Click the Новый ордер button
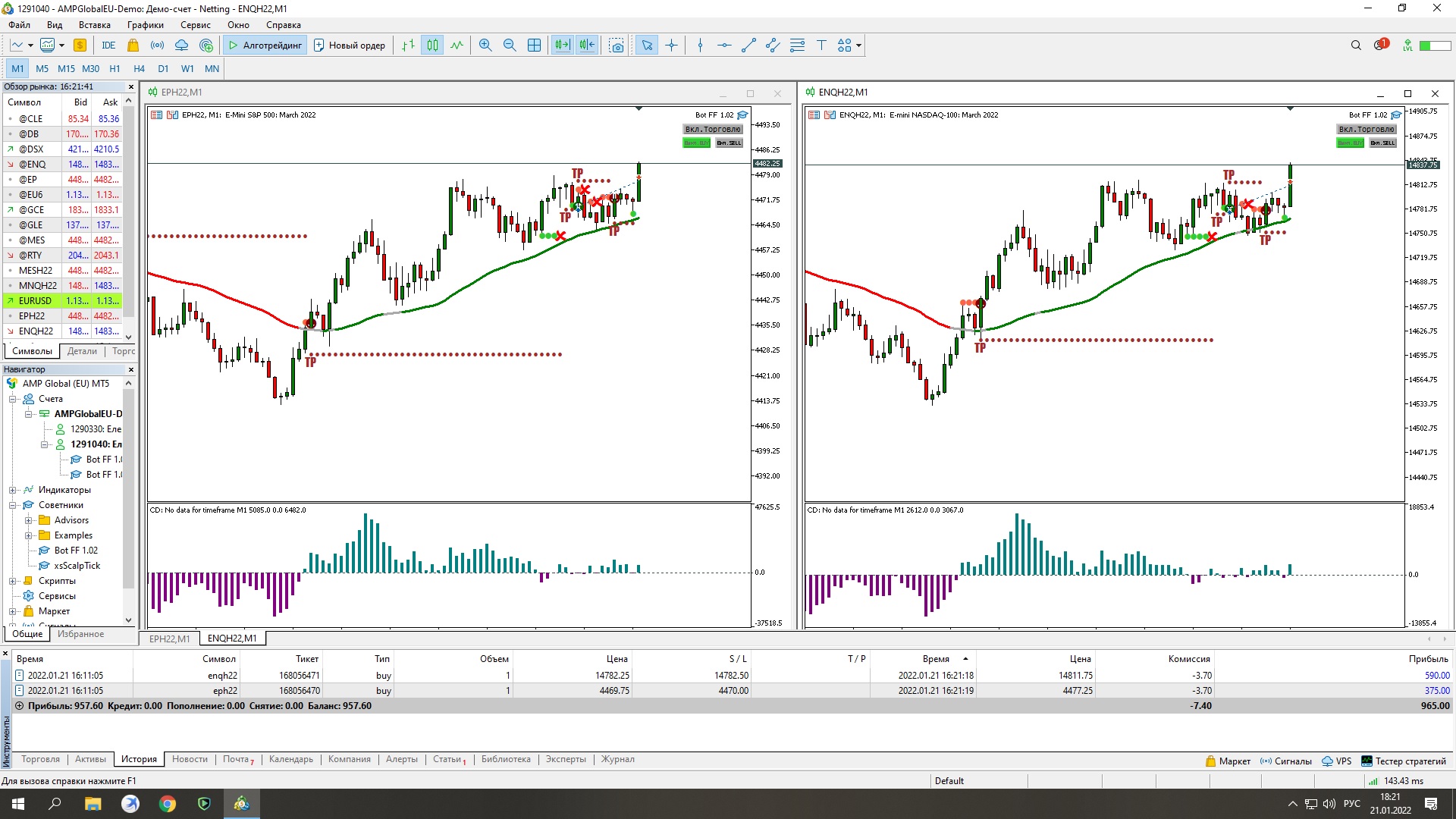Image resolution: width=1456 pixels, height=819 pixels. (x=350, y=45)
